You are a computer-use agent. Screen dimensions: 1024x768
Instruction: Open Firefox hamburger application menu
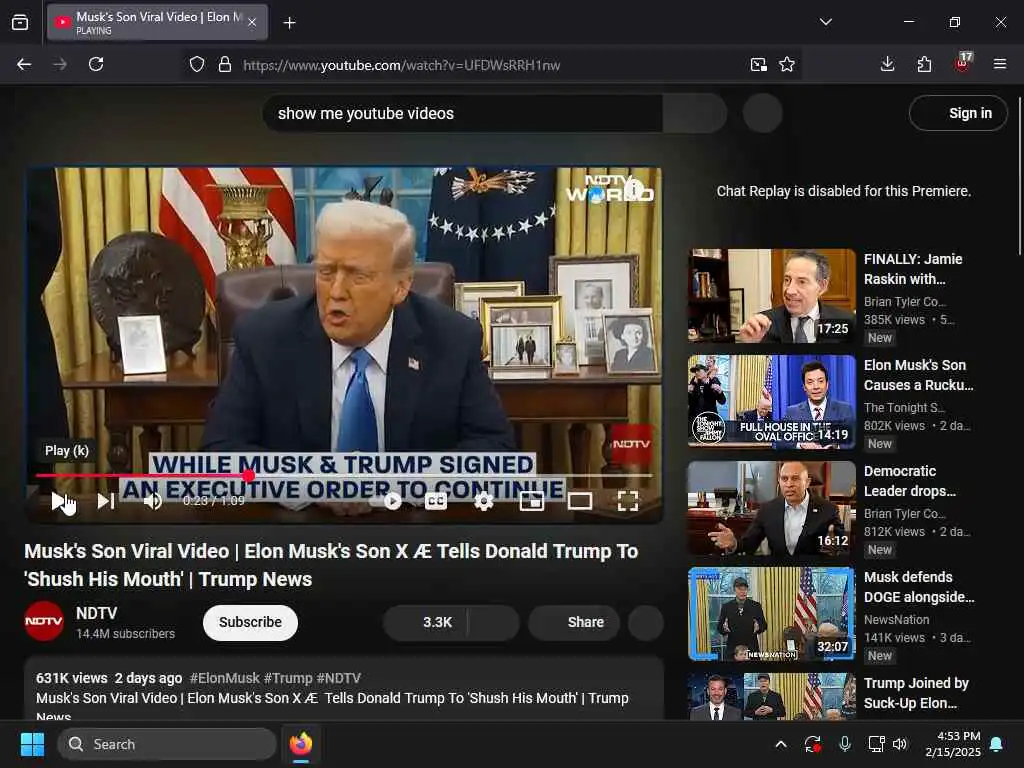pyautogui.click(x=1000, y=64)
